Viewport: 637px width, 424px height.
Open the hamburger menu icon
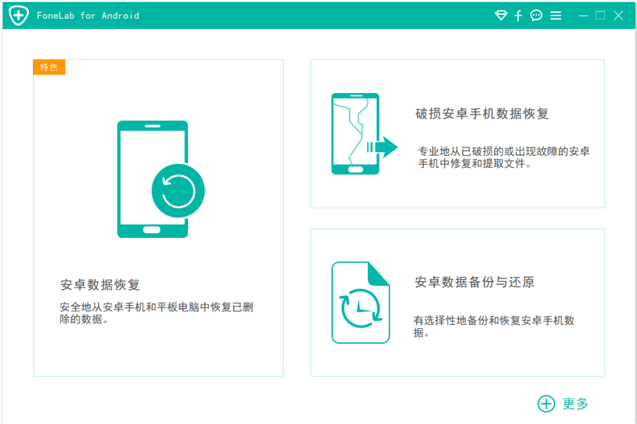[x=556, y=15]
